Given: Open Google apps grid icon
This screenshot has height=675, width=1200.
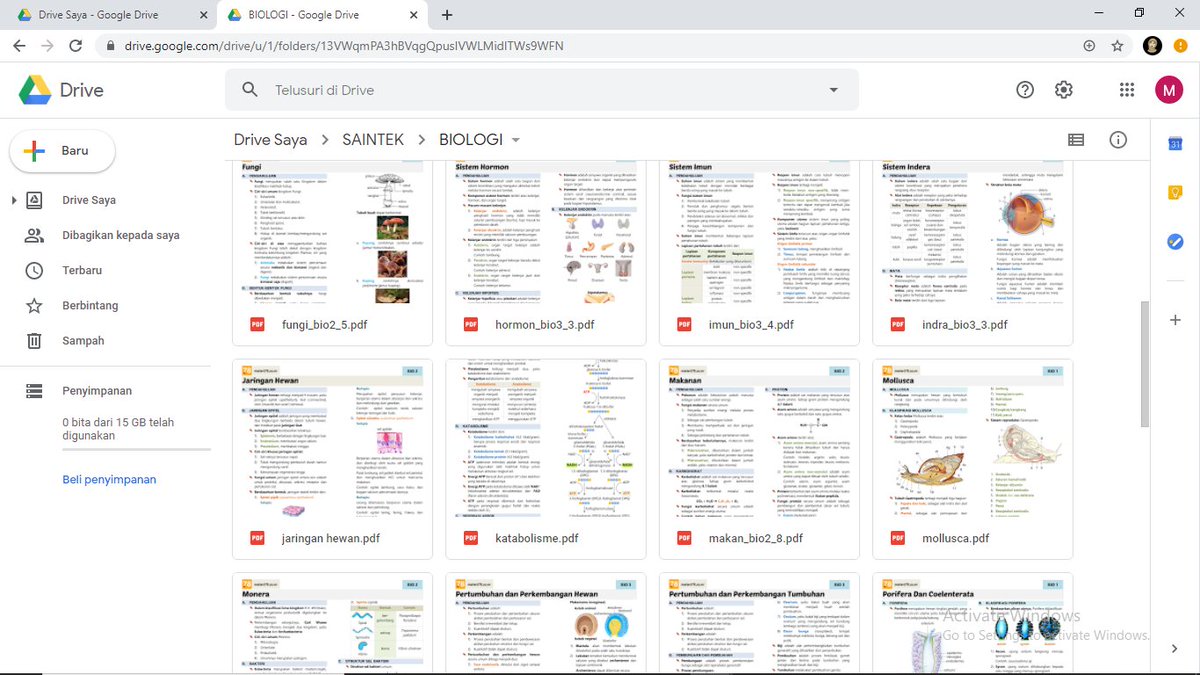Looking at the screenshot, I should [1127, 90].
